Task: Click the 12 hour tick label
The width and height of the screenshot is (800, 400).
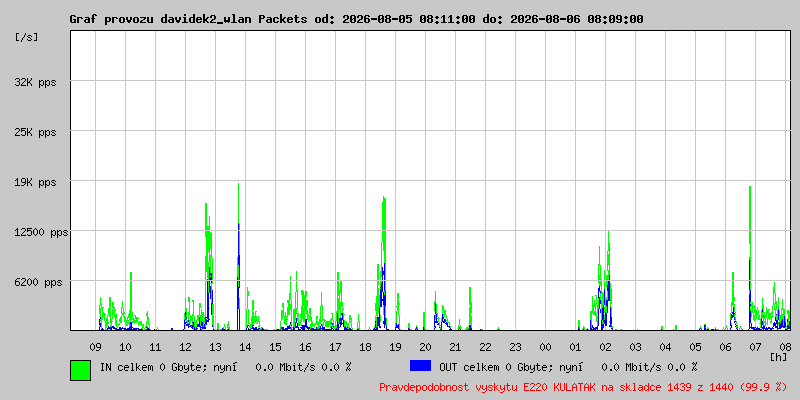Action: [x=185, y=347]
